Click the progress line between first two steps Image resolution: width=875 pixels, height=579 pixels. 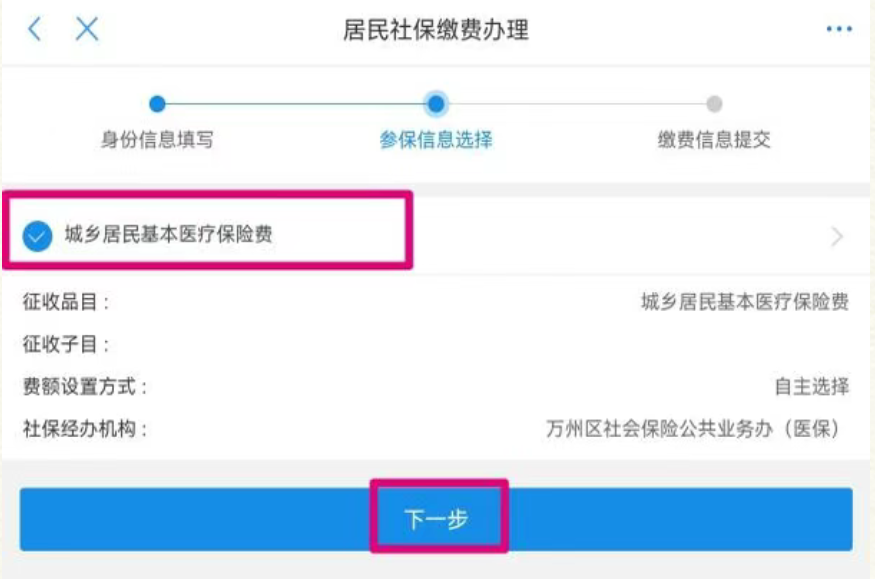(296, 103)
